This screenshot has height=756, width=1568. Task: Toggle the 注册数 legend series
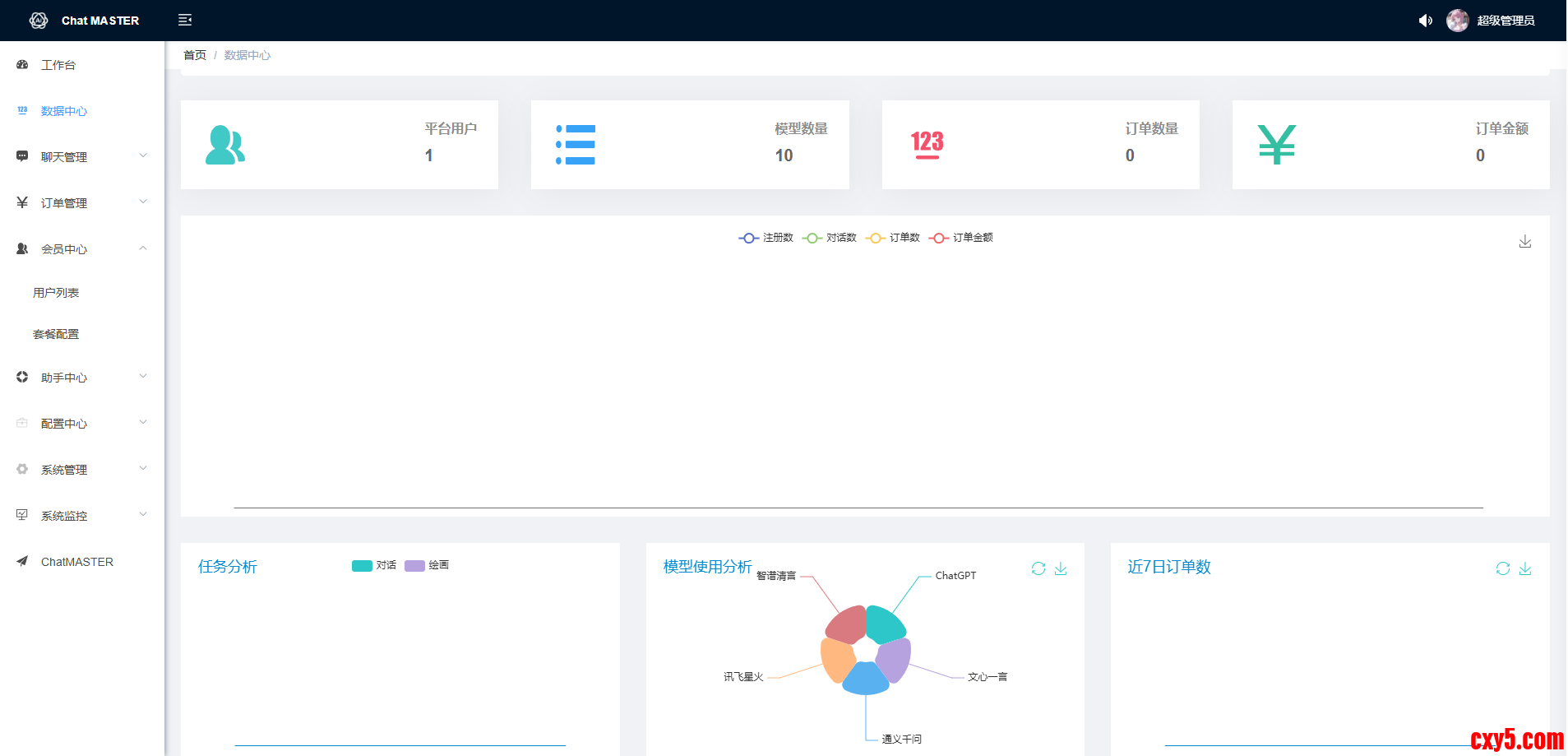click(765, 238)
